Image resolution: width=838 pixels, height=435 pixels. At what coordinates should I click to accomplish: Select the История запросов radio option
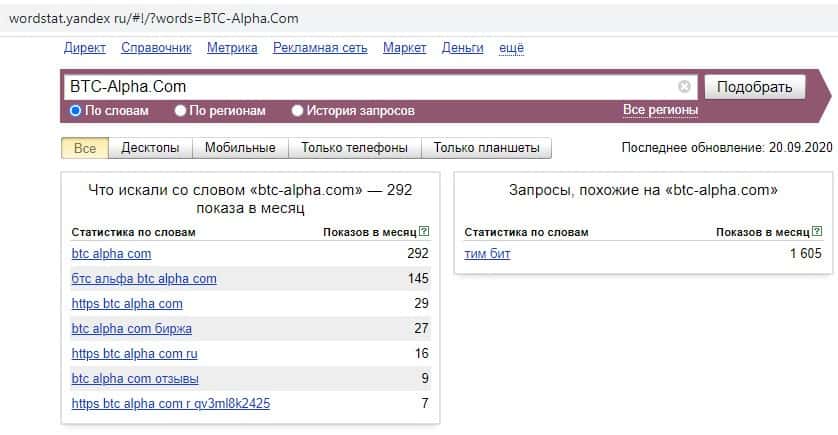[x=297, y=111]
